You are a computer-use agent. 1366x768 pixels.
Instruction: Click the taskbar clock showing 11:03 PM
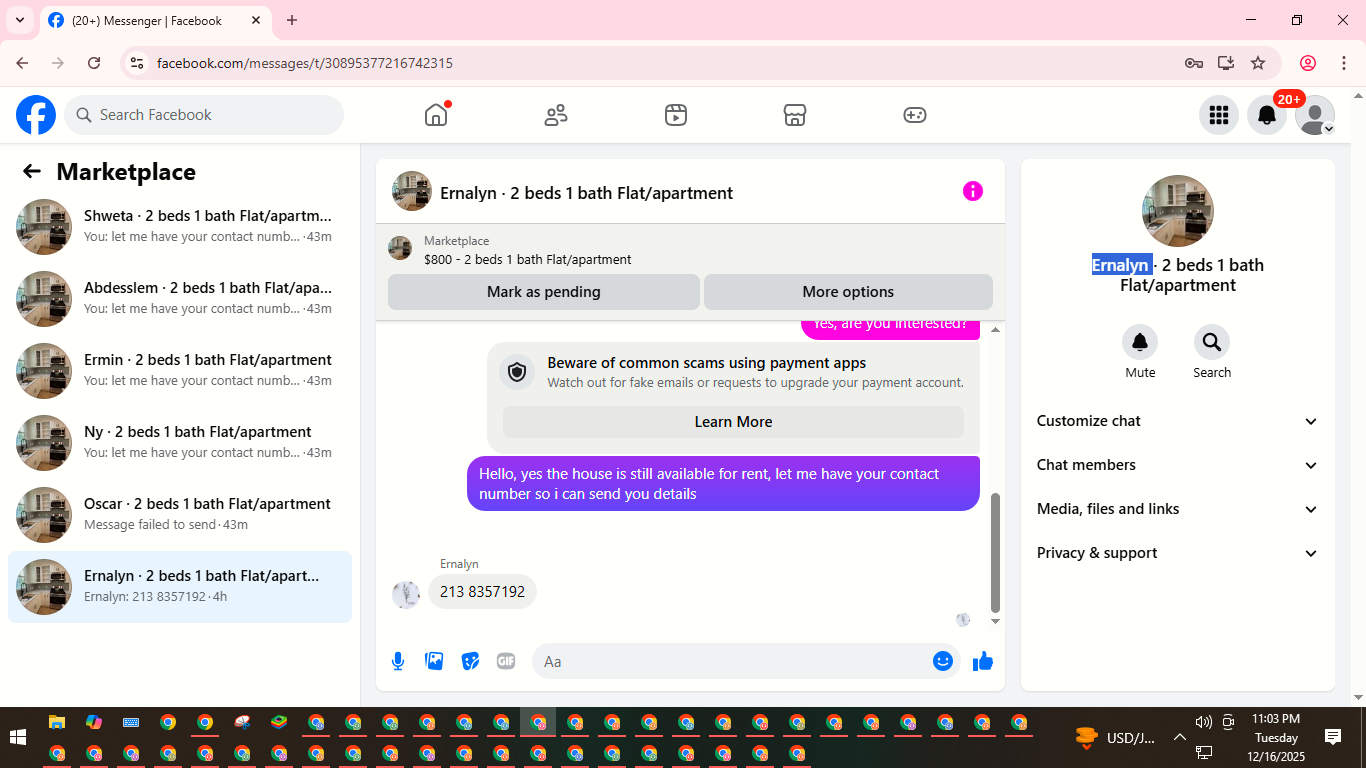[x=1276, y=737]
